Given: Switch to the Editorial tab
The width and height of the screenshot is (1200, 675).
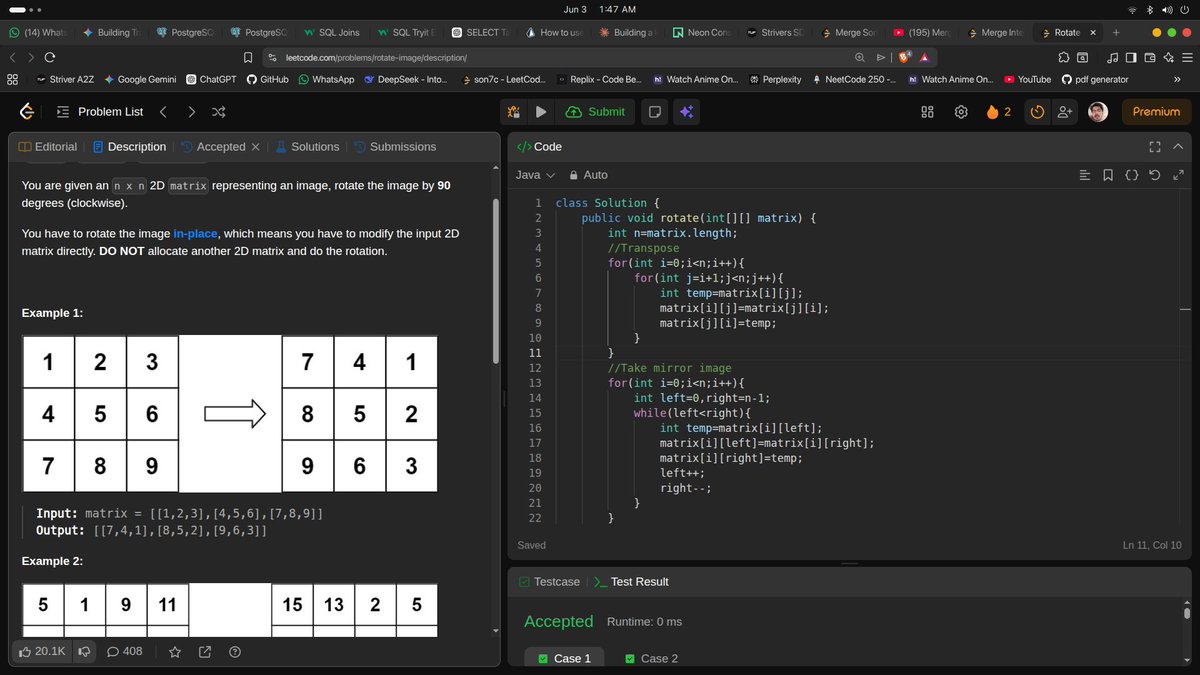Looking at the screenshot, I should pos(48,146).
